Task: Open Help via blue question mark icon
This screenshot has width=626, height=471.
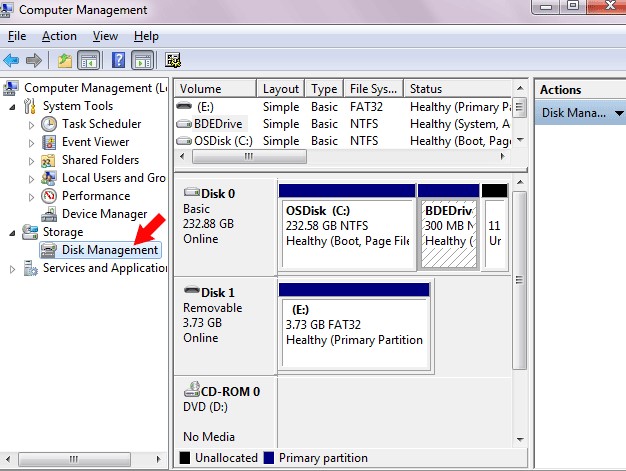Action: tap(119, 60)
